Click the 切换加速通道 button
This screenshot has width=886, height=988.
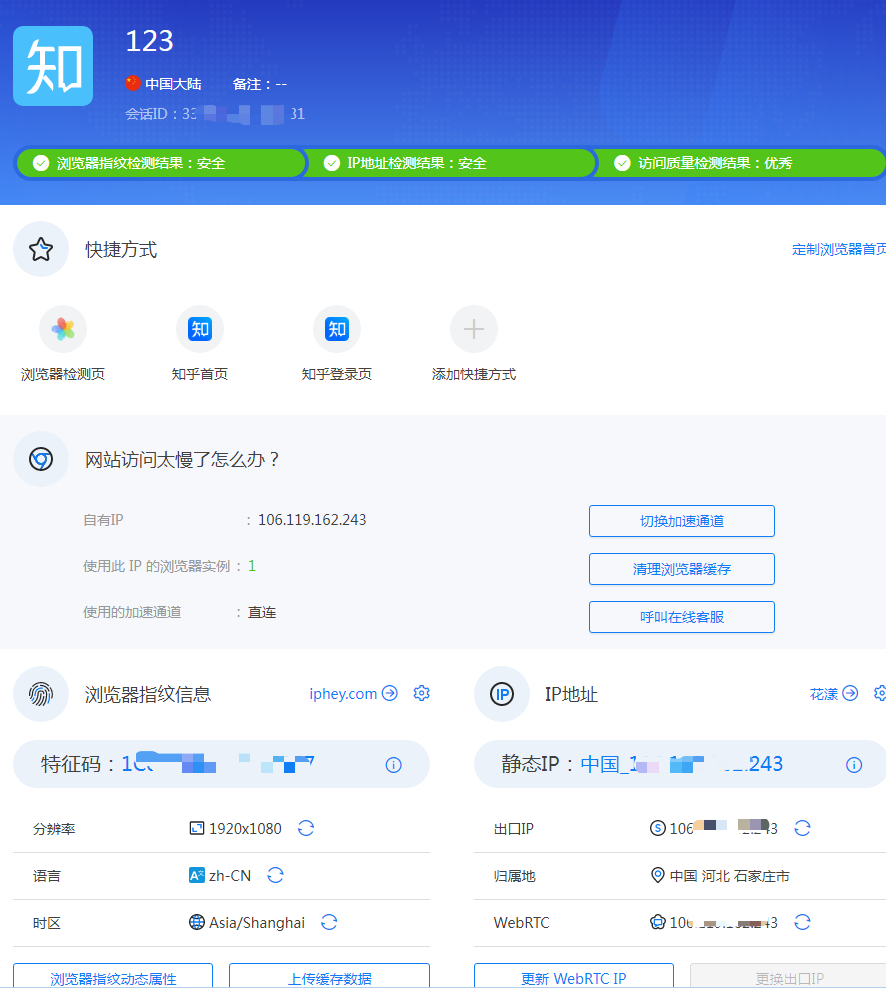click(681, 521)
